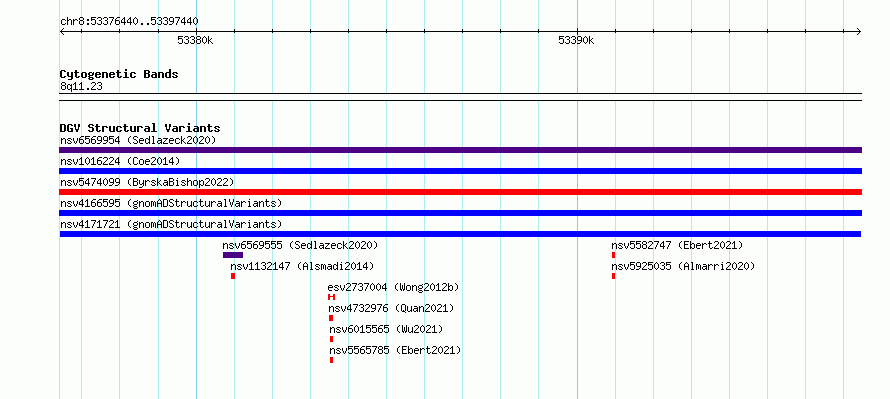Open nsv5565785 (Ebert2021) label

(x=395, y=350)
